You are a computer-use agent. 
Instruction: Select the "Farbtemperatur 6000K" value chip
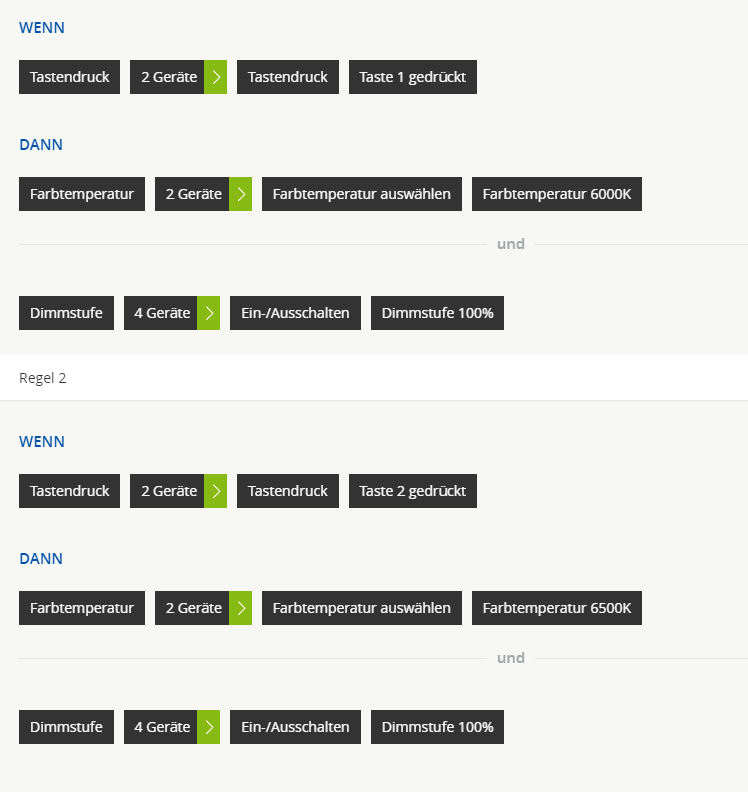click(556, 194)
